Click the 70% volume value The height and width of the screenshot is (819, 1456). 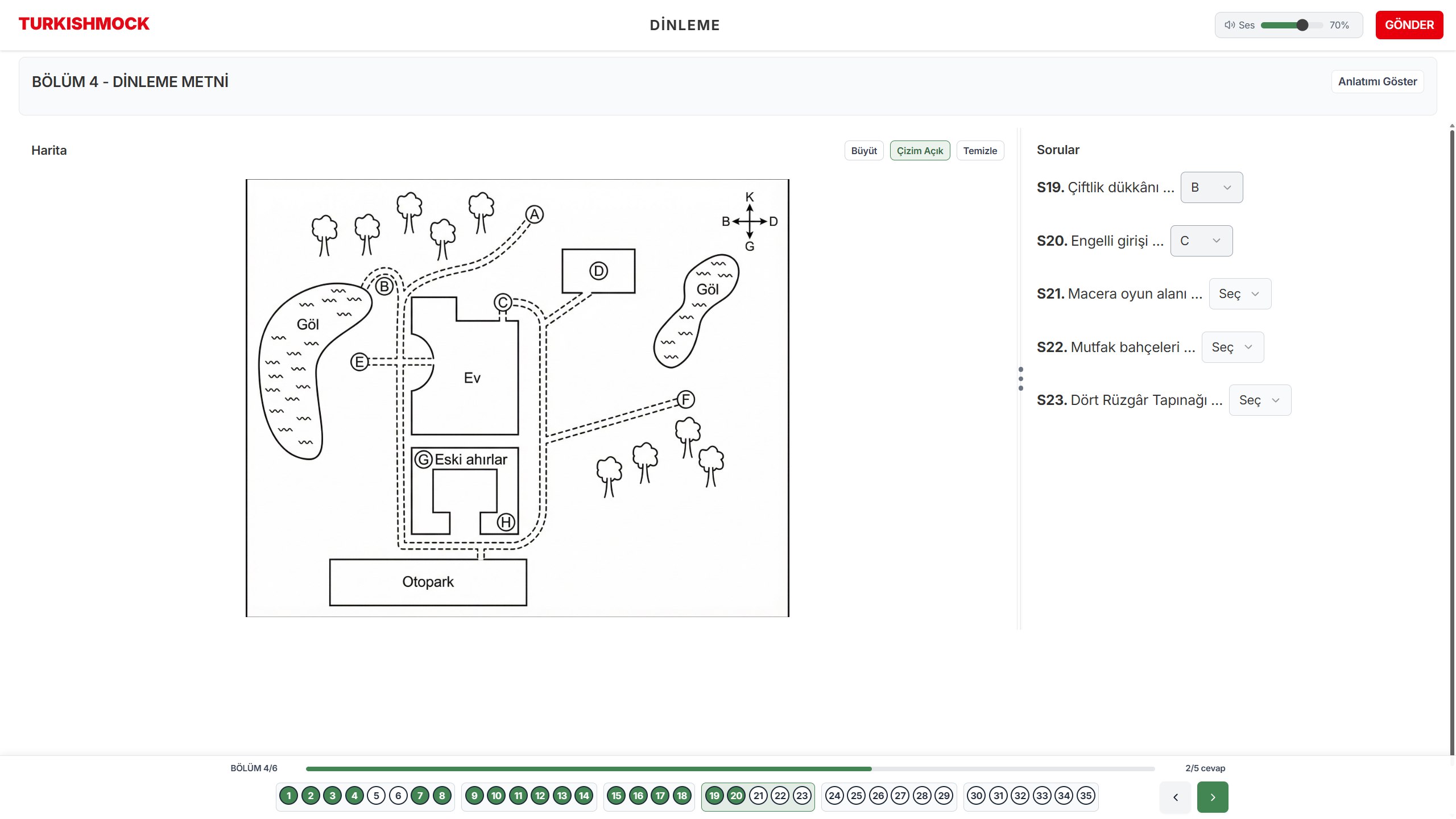tap(1339, 25)
